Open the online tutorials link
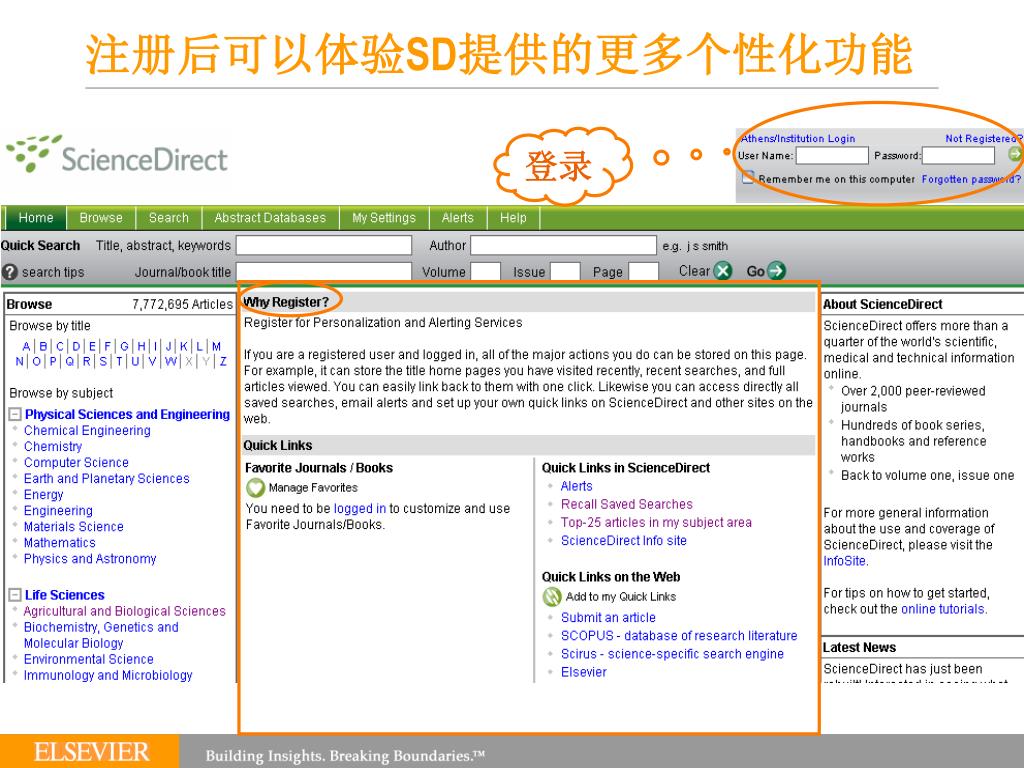 tap(942, 609)
